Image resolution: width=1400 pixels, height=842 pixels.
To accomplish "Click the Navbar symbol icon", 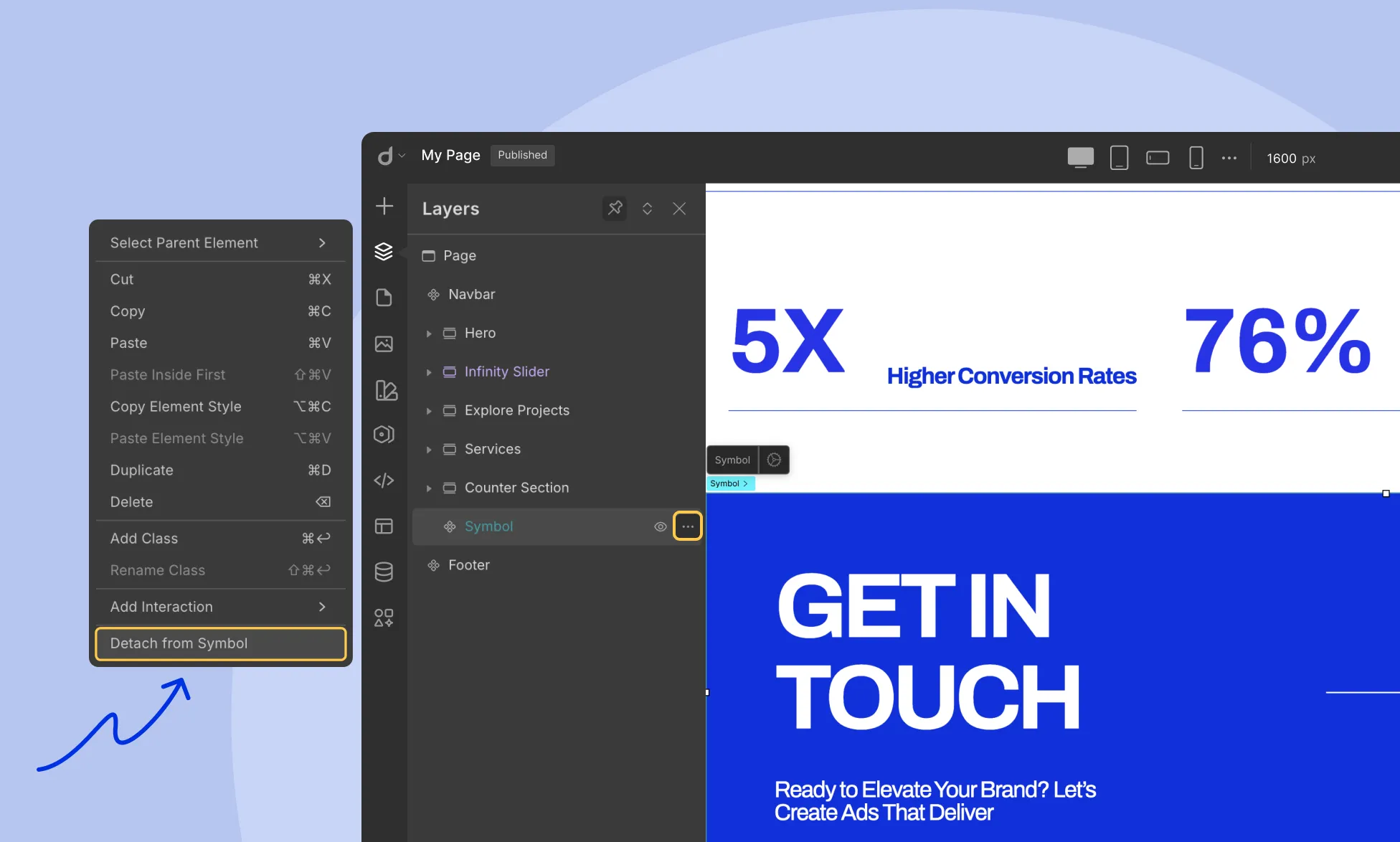I will pyautogui.click(x=433, y=295).
